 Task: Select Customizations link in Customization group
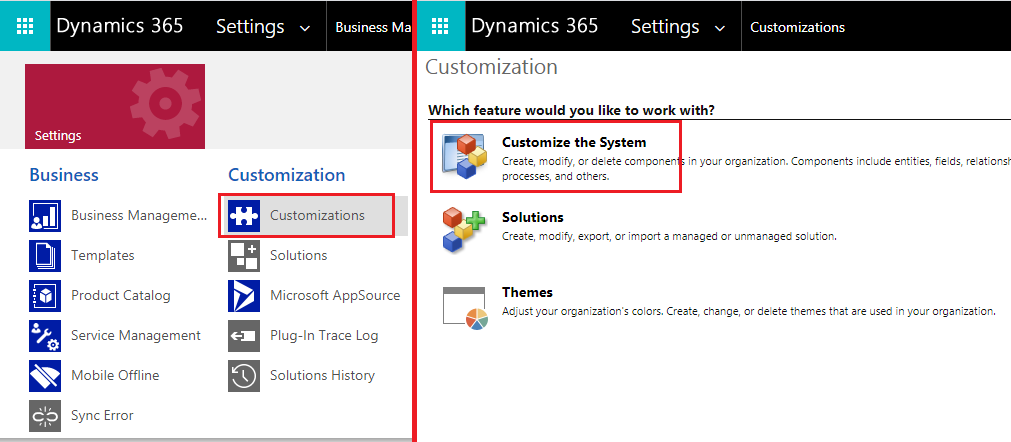click(x=317, y=215)
